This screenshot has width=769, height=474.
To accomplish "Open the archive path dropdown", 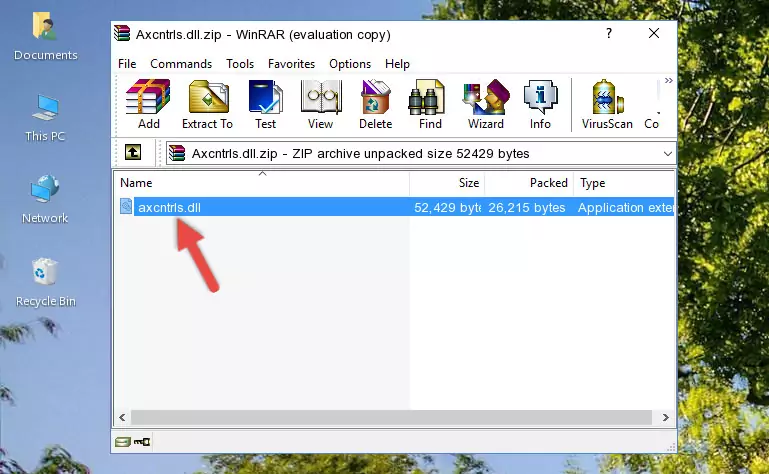I will coord(667,154).
